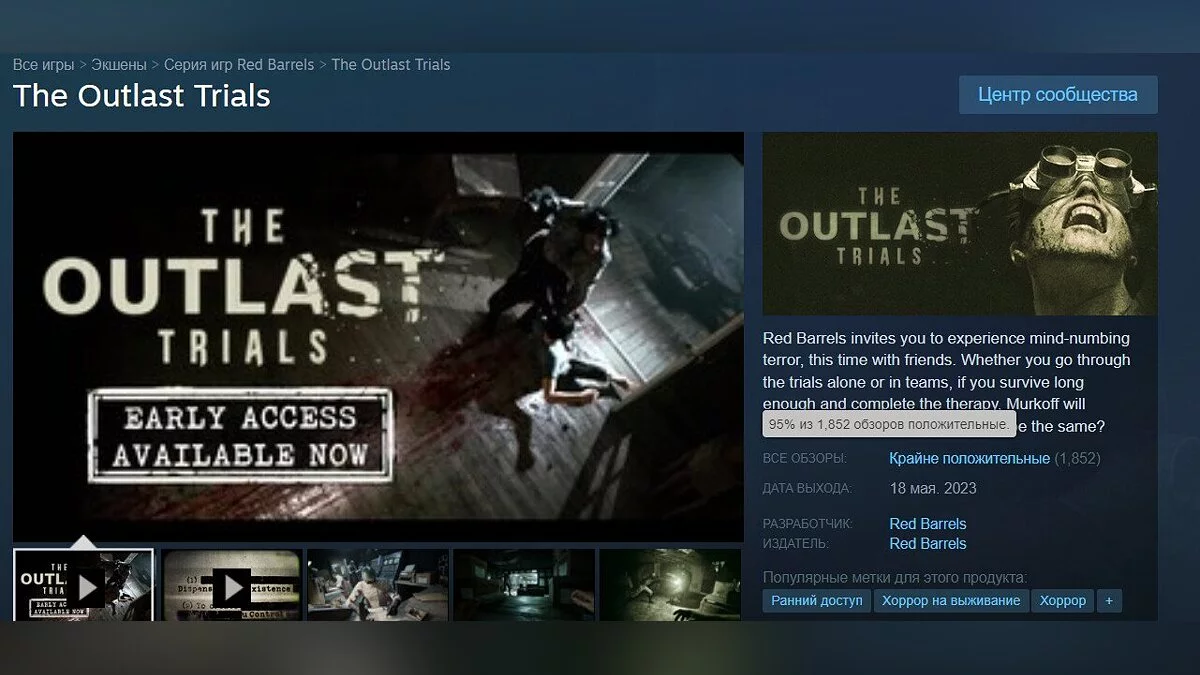Click 'Популярные метки для этого продукта:' text

pyautogui.click(x=895, y=578)
